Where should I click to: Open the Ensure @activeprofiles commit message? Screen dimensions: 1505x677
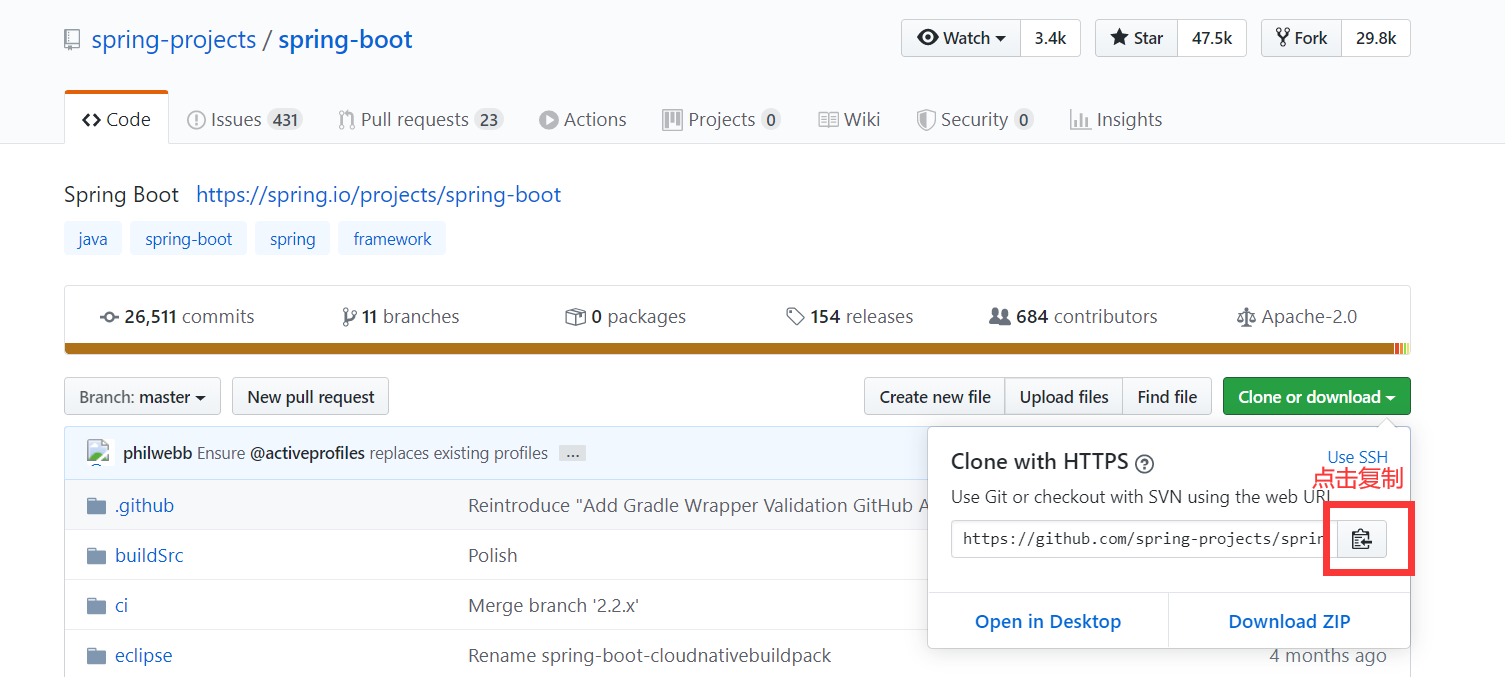[372, 453]
